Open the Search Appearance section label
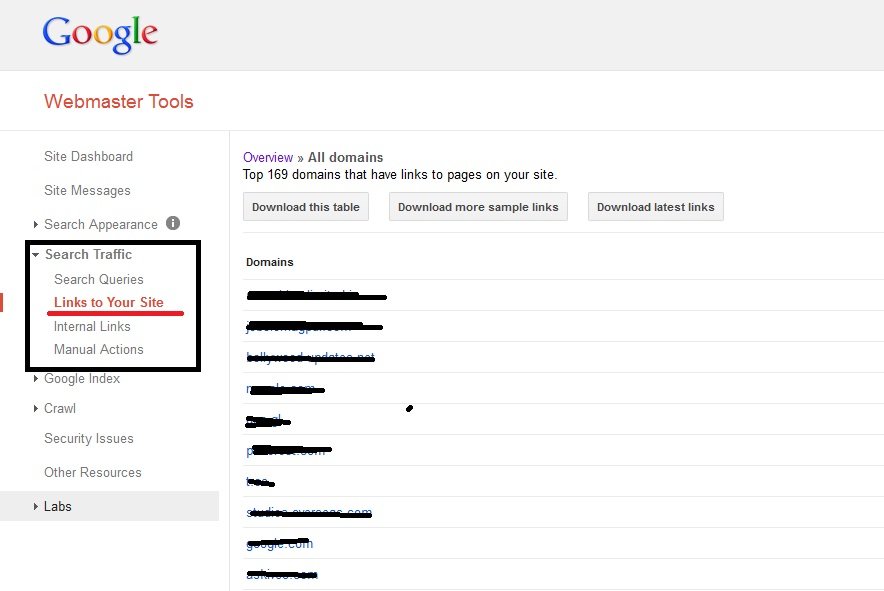This screenshot has height=591, width=884. [101, 224]
